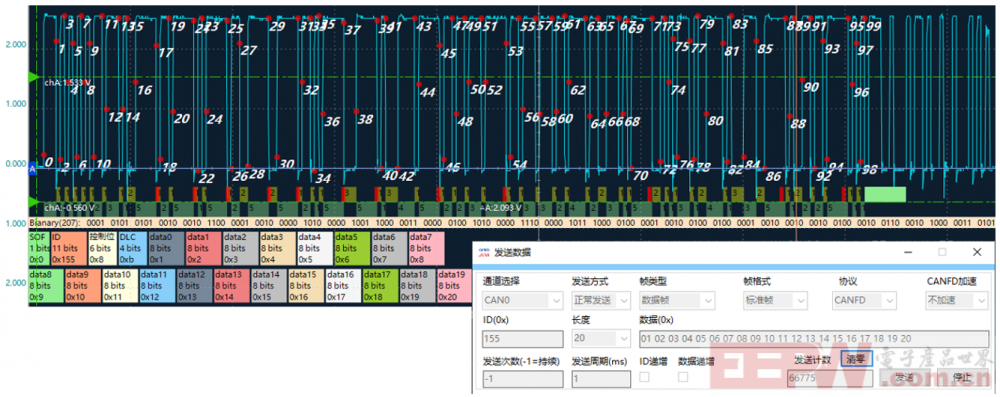
Task: Open the CANFD加速 不加速 dropdown
Action: tap(957, 300)
